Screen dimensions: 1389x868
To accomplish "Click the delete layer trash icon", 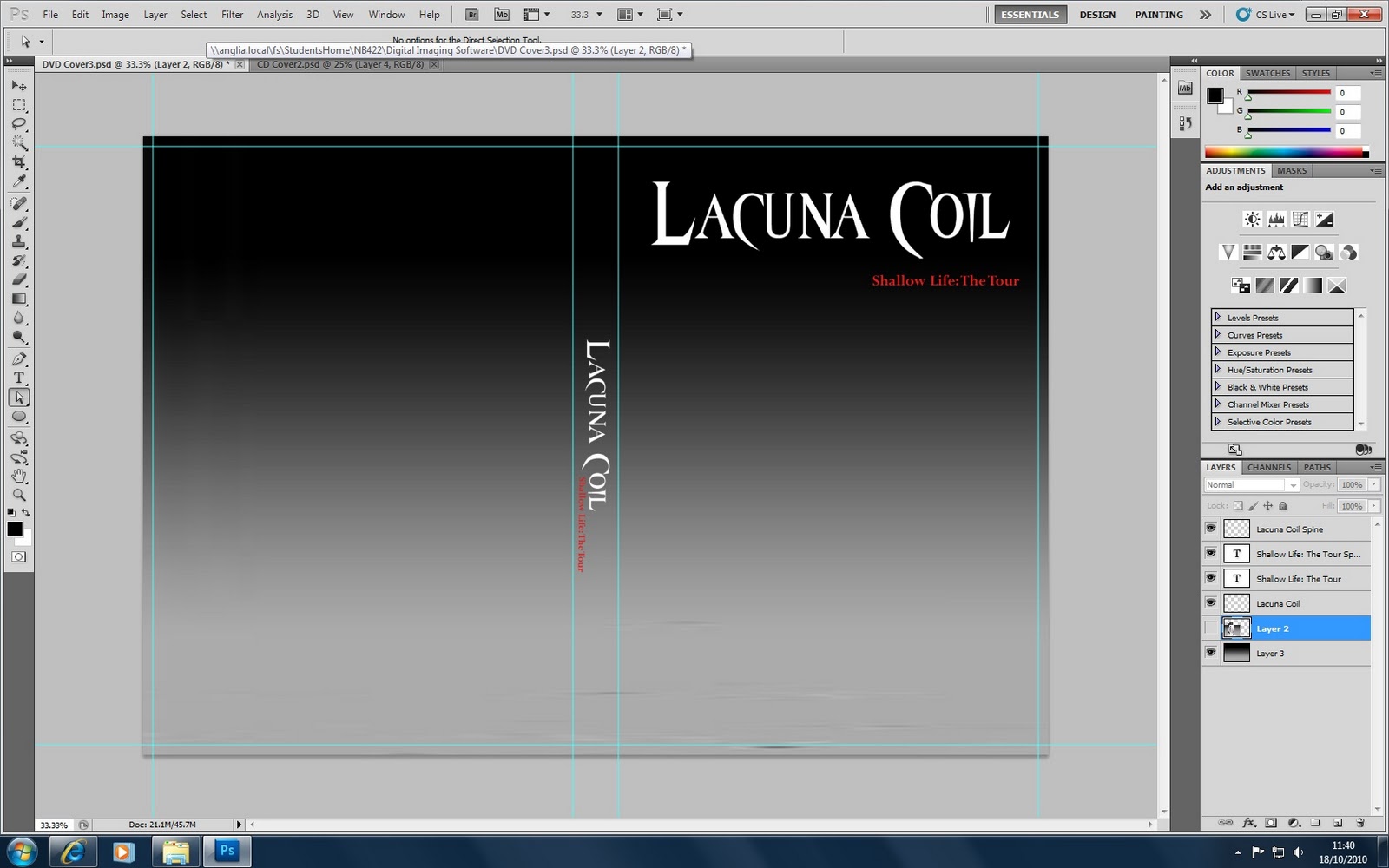I will (1360, 823).
